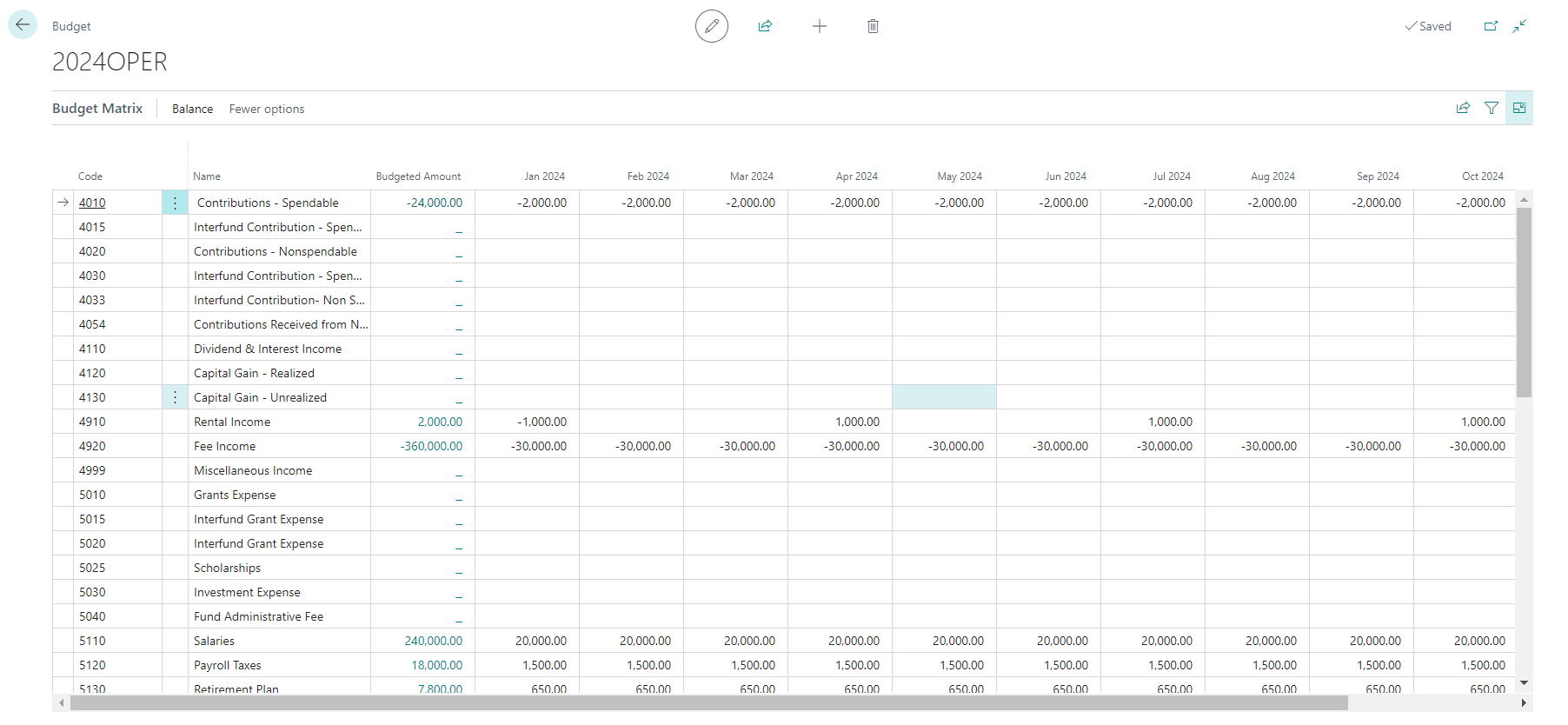Image resolution: width=1568 pixels, height=725 pixels.
Task: Drill into Payroll Taxes budgeted 18,000.00
Action: 437,665
